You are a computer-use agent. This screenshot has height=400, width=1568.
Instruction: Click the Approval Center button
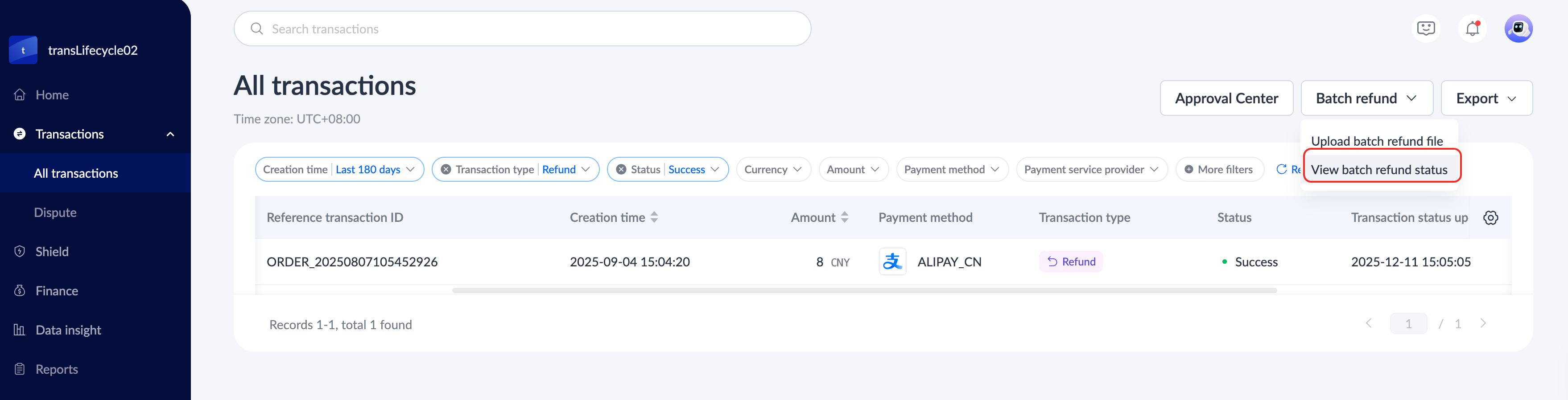pyautogui.click(x=1226, y=98)
